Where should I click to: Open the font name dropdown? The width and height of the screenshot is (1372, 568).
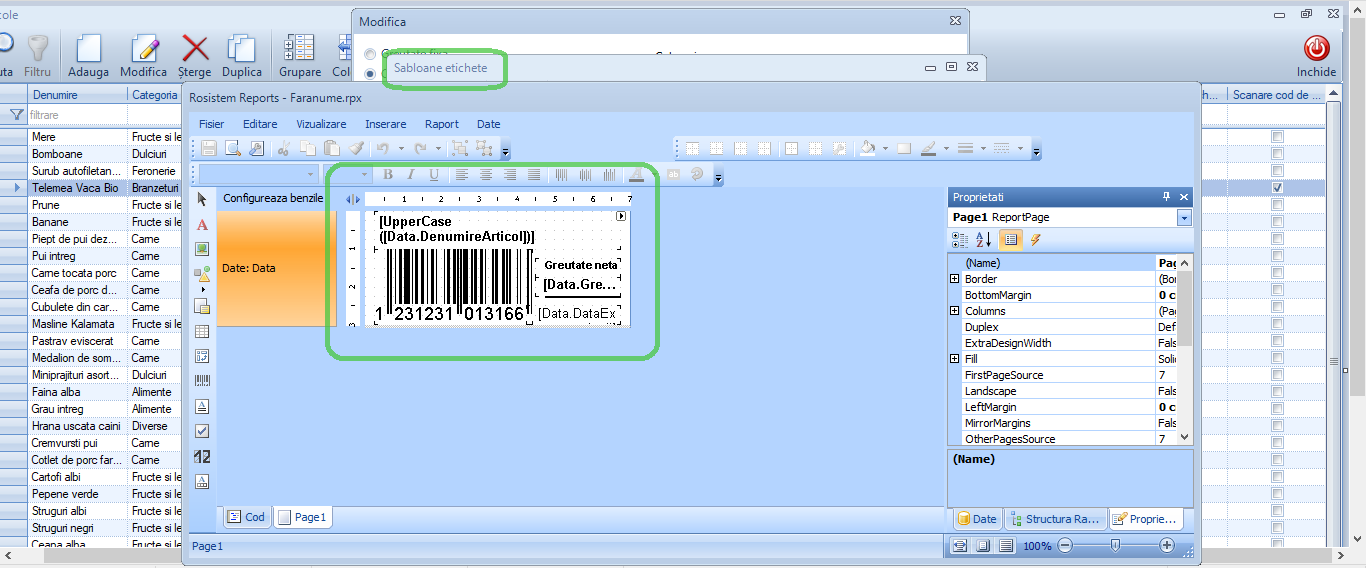tap(311, 174)
